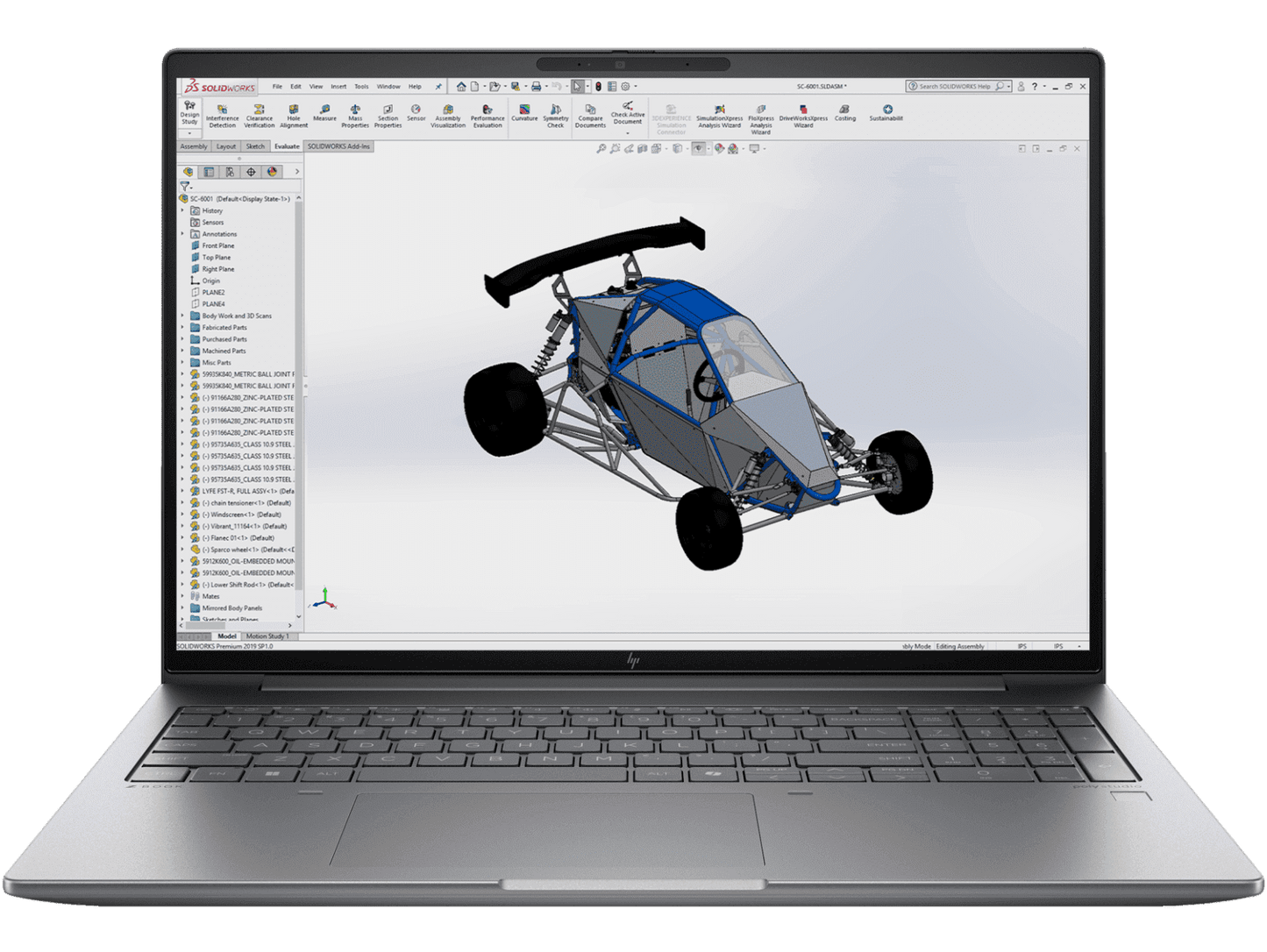Click Check Active Document
Screen dimensions: 1267x952
pos(628,115)
